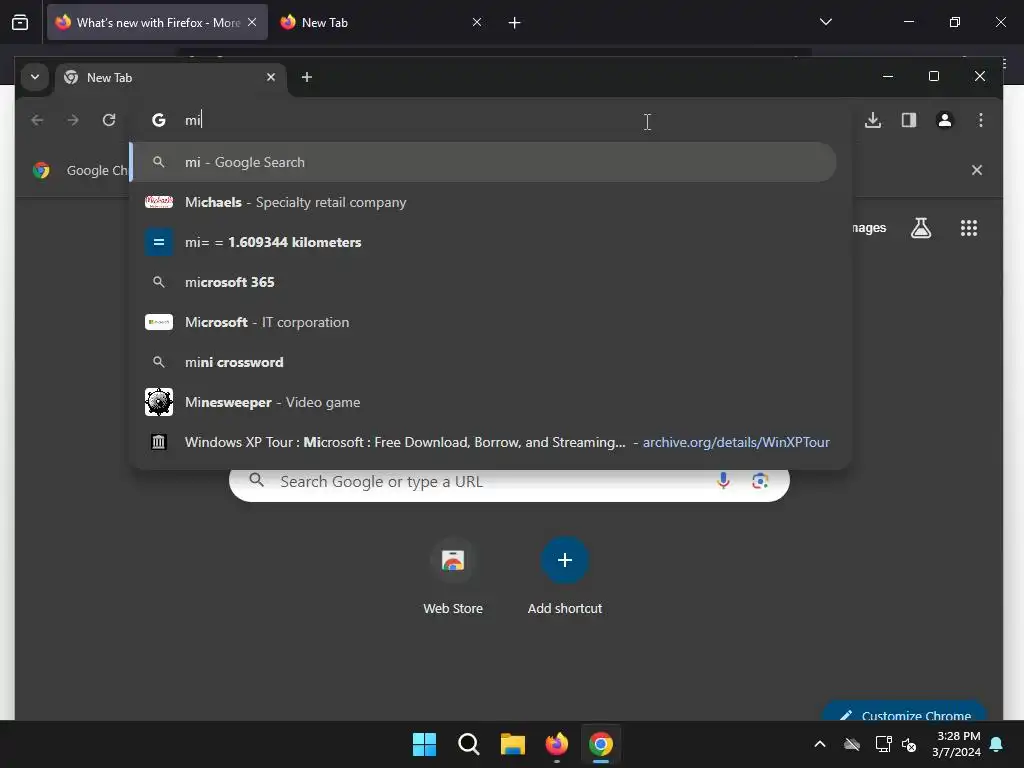Click the OneDrive cloud tray icon

[x=852, y=744]
